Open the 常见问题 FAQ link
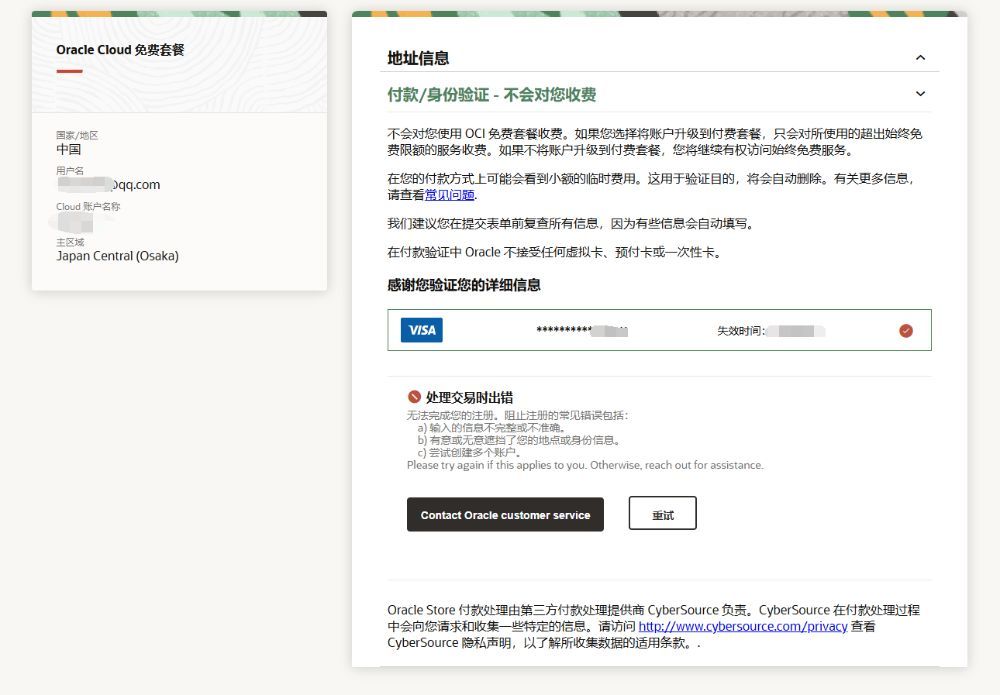The image size is (1000, 695). coord(450,195)
